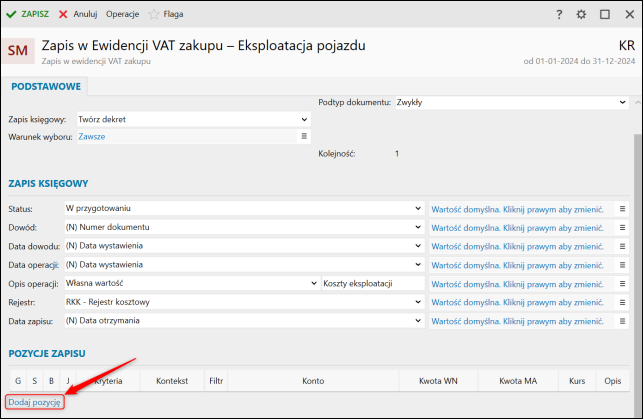Click the Kwota MA column header
This screenshot has height=419, width=643.
coord(518,381)
